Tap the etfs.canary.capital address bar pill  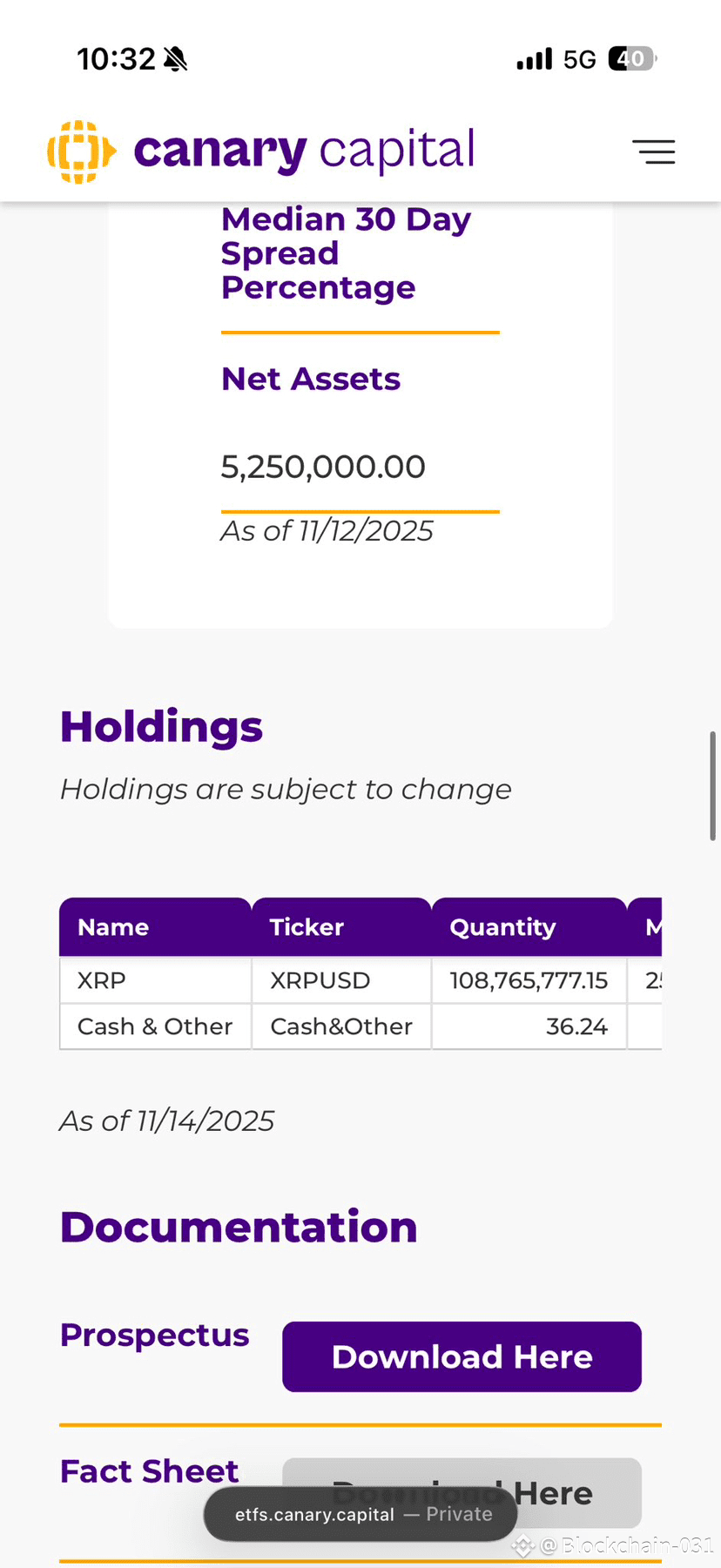point(360,1514)
